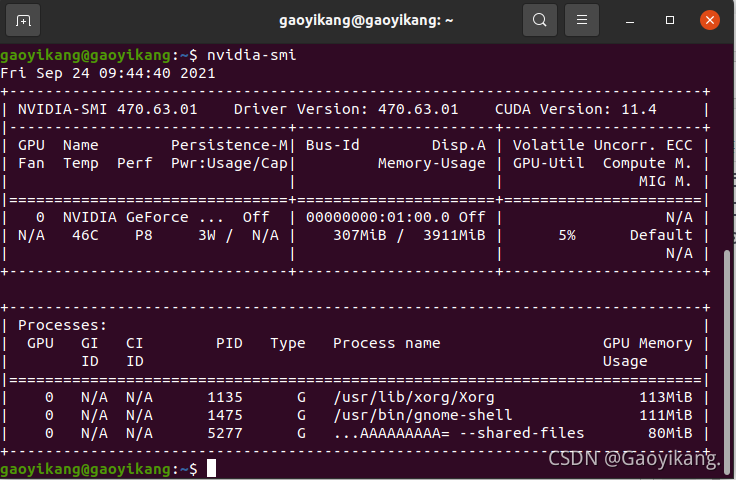
Task: Click the total memory value 3911MiB
Action: click(454, 235)
